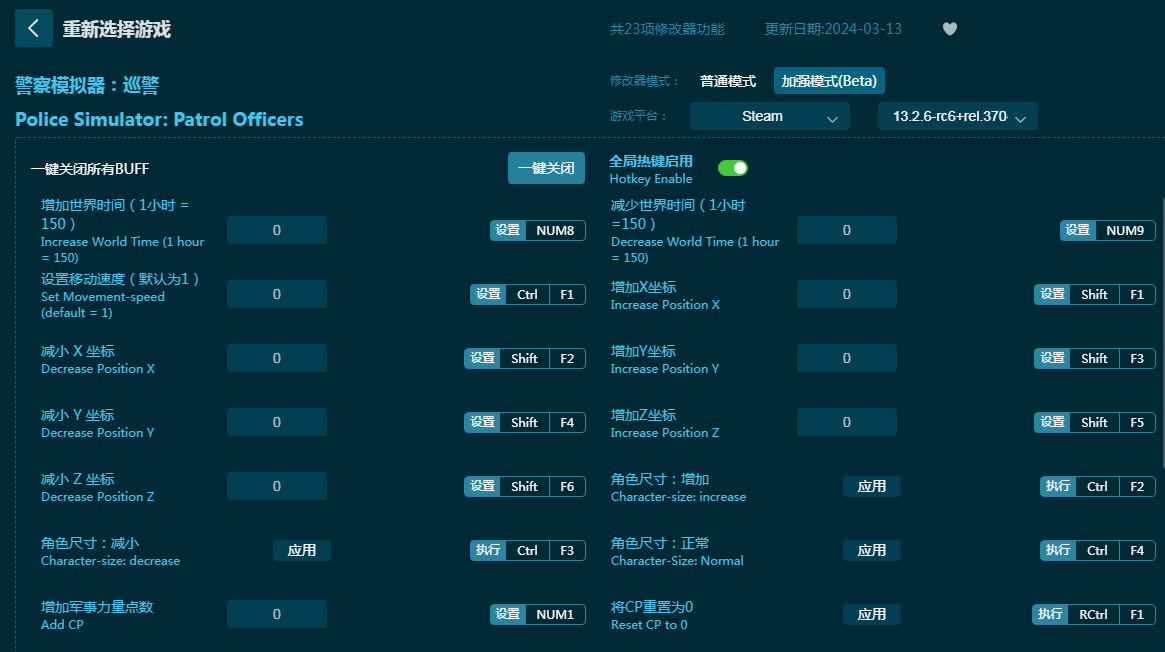This screenshot has width=1165, height=652.
Task: Click the F6 key for Decrease Position Z
Action: pyautogui.click(x=567, y=486)
